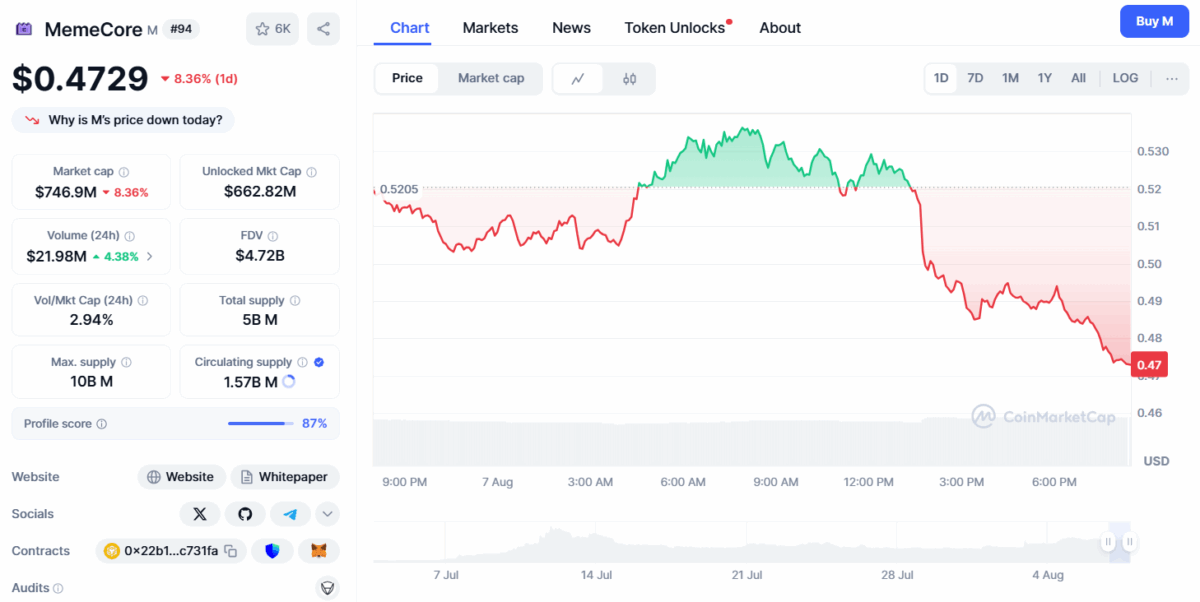
Task: Click the MetaMask fox icon
Action: point(319,551)
